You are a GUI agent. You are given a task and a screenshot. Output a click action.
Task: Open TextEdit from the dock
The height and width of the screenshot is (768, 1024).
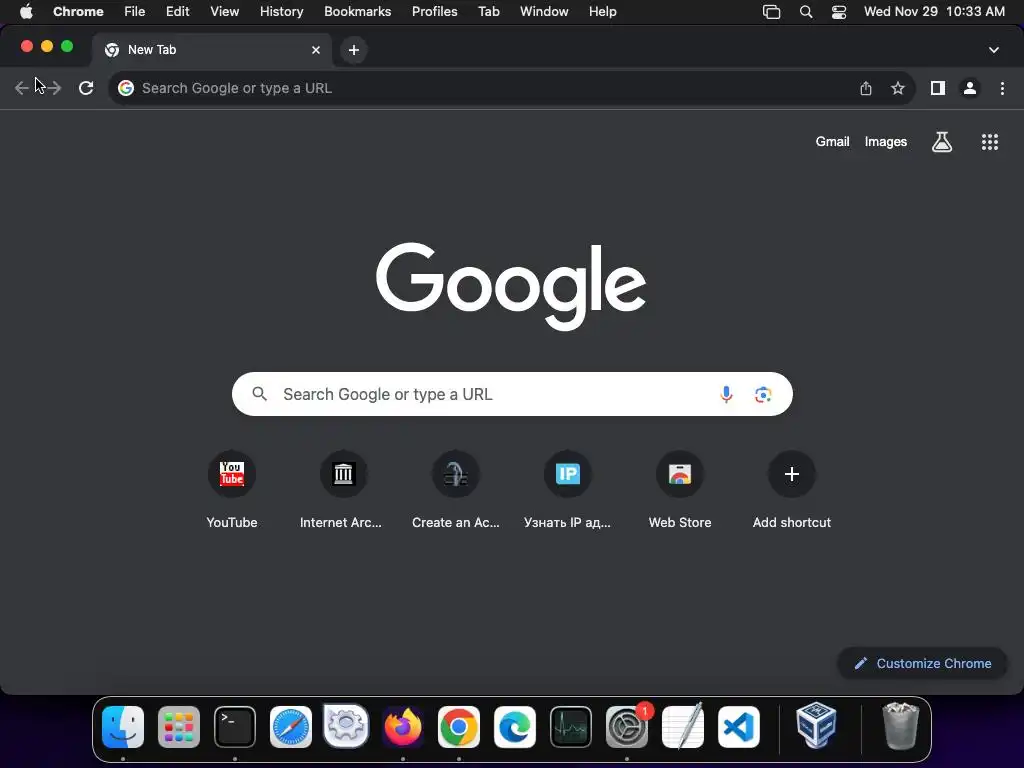[682, 727]
